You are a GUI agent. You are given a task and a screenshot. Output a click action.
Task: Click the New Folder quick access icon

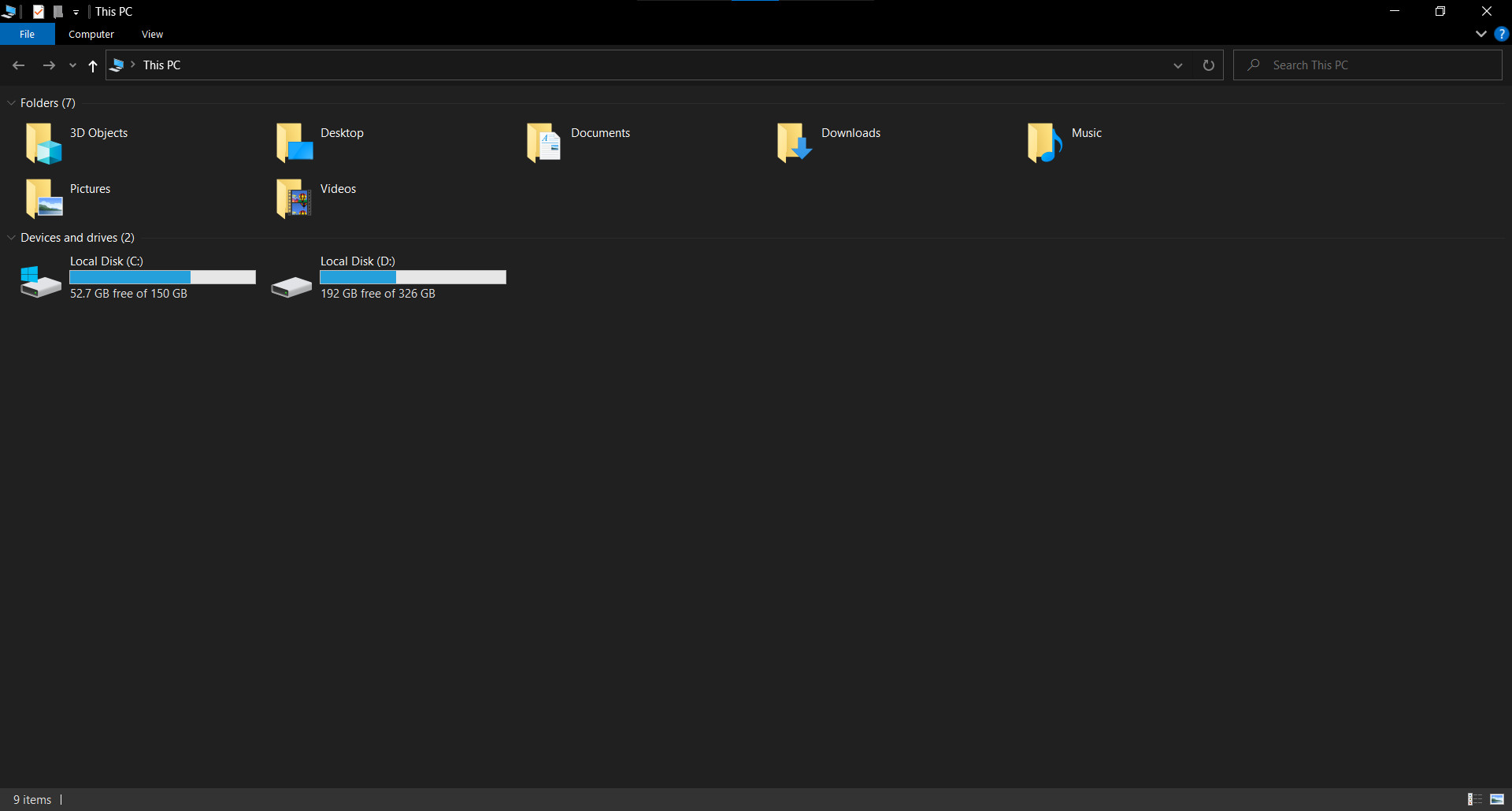coord(57,11)
